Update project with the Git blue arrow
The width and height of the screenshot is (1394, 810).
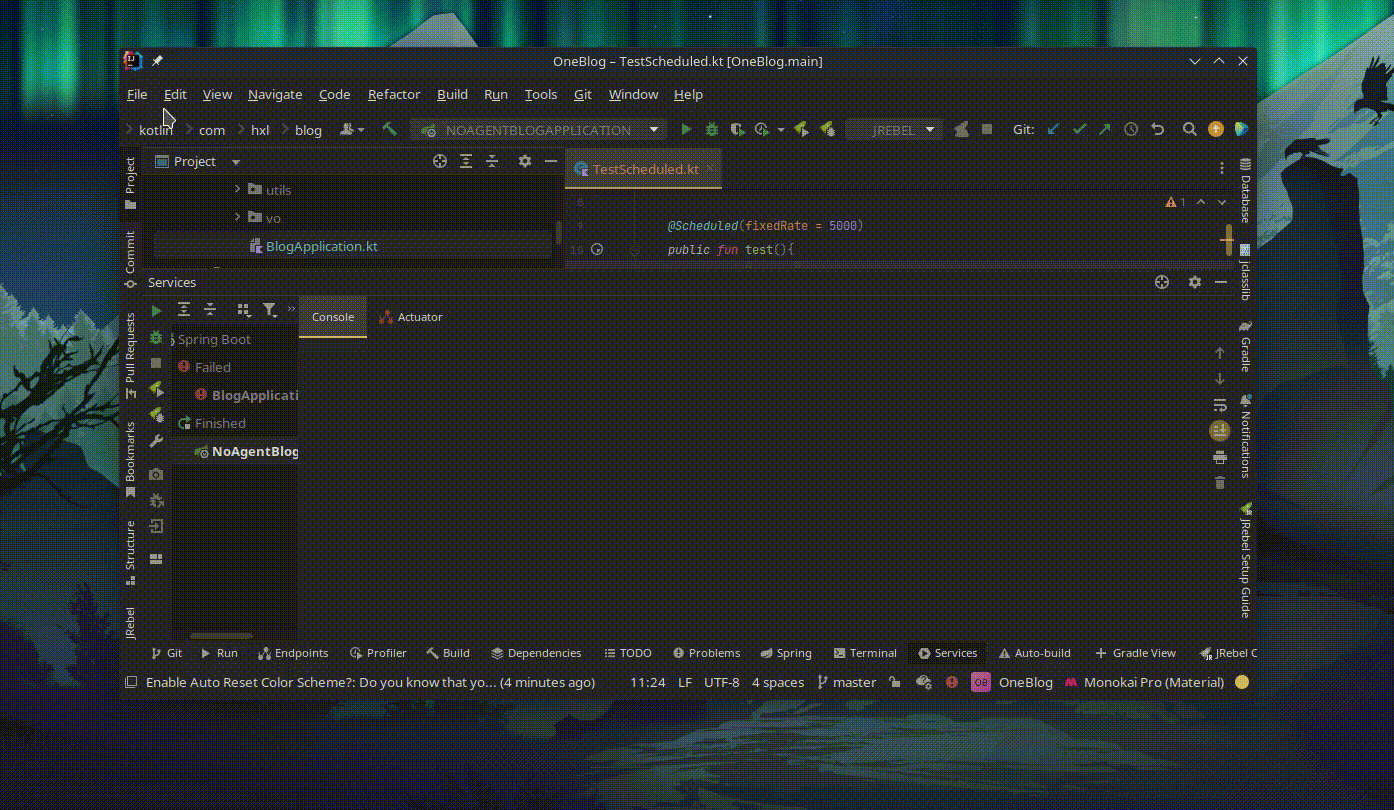[x=1053, y=129]
